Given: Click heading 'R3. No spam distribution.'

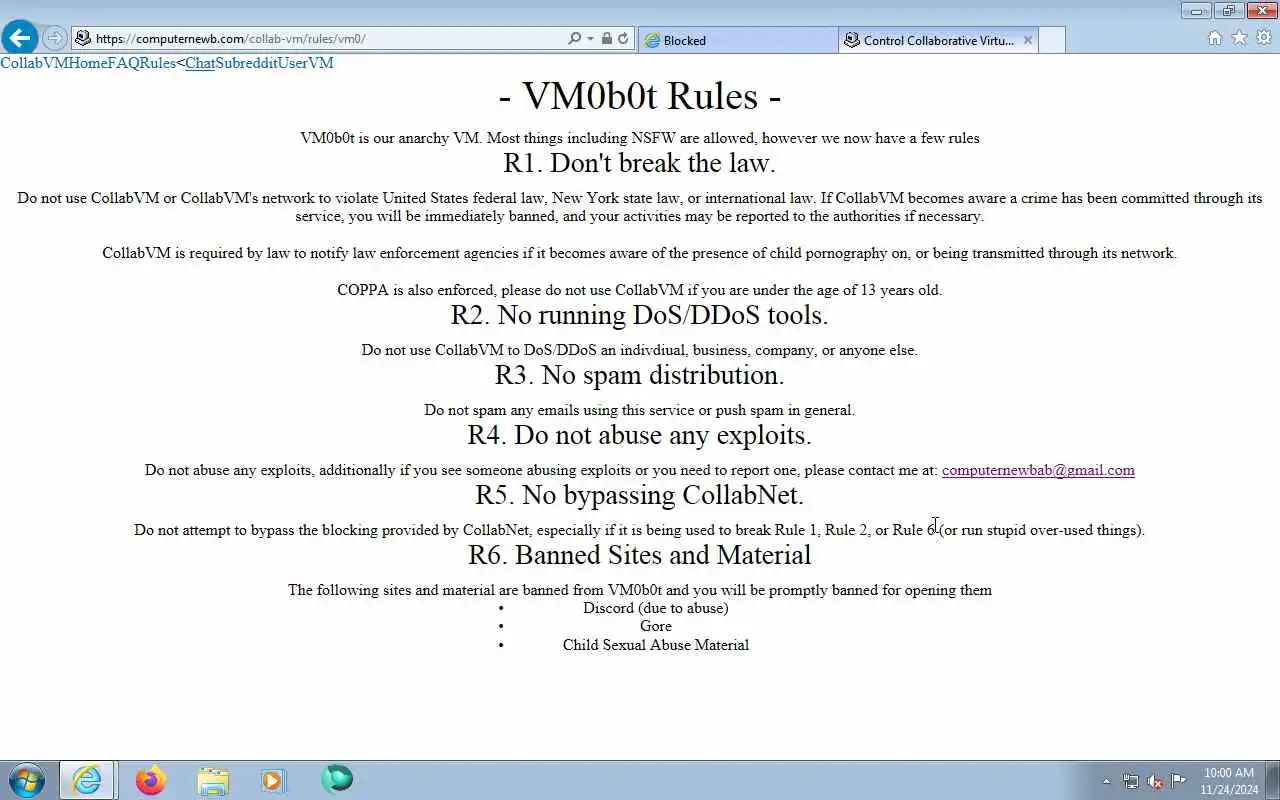Looking at the screenshot, I should coord(640,375).
